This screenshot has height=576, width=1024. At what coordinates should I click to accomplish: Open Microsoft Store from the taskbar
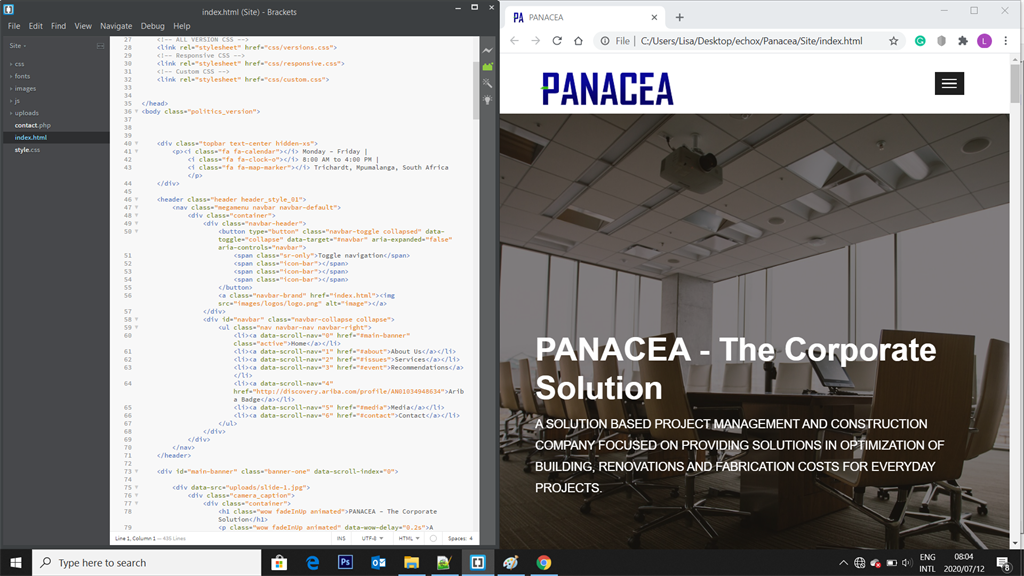click(280, 562)
